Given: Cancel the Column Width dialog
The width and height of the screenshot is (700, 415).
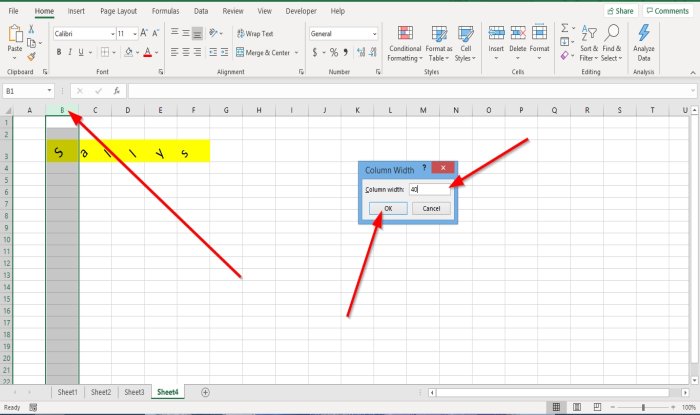Looking at the screenshot, I should (x=431, y=208).
